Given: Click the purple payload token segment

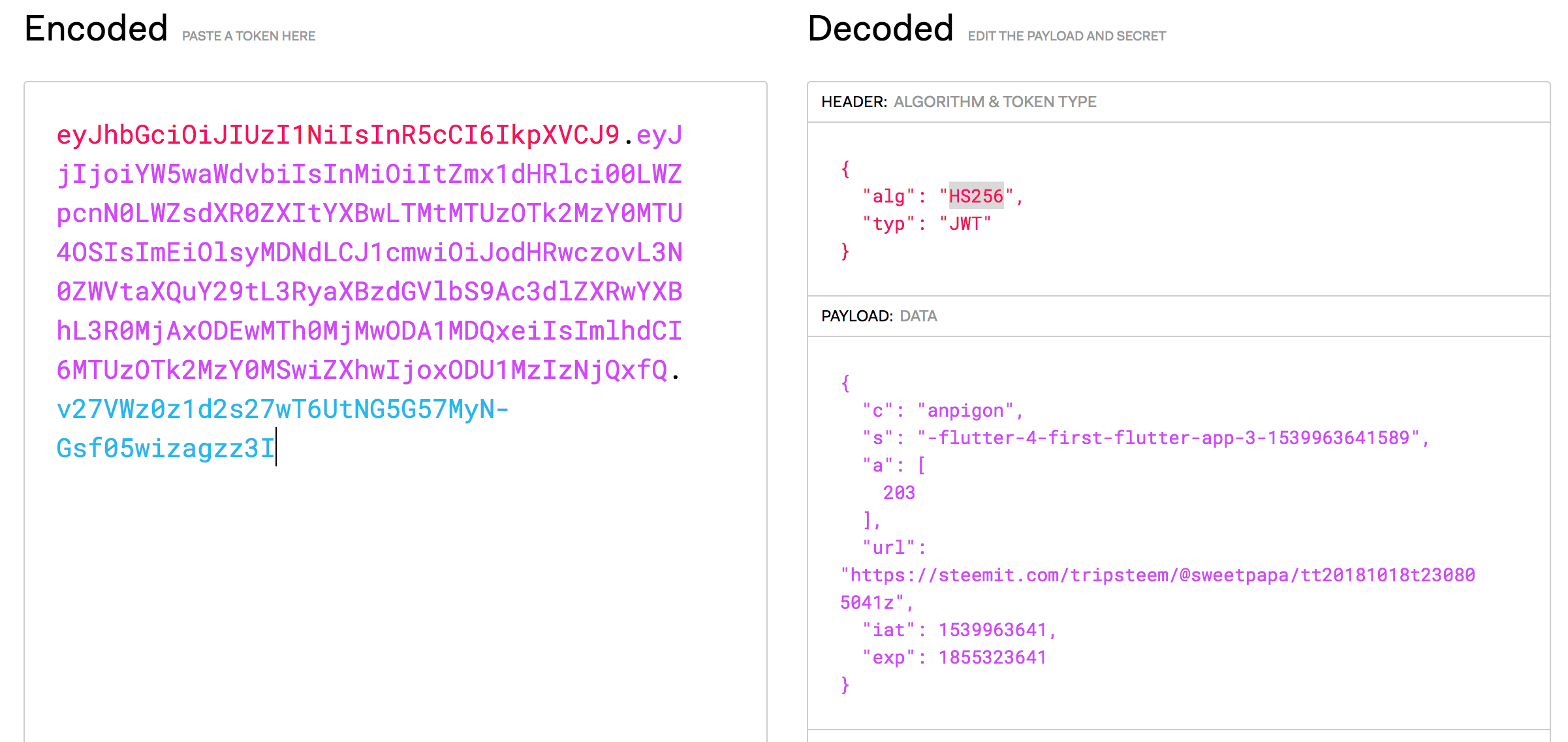Looking at the screenshot, I should pyautogui.click(x=369, y=253).
